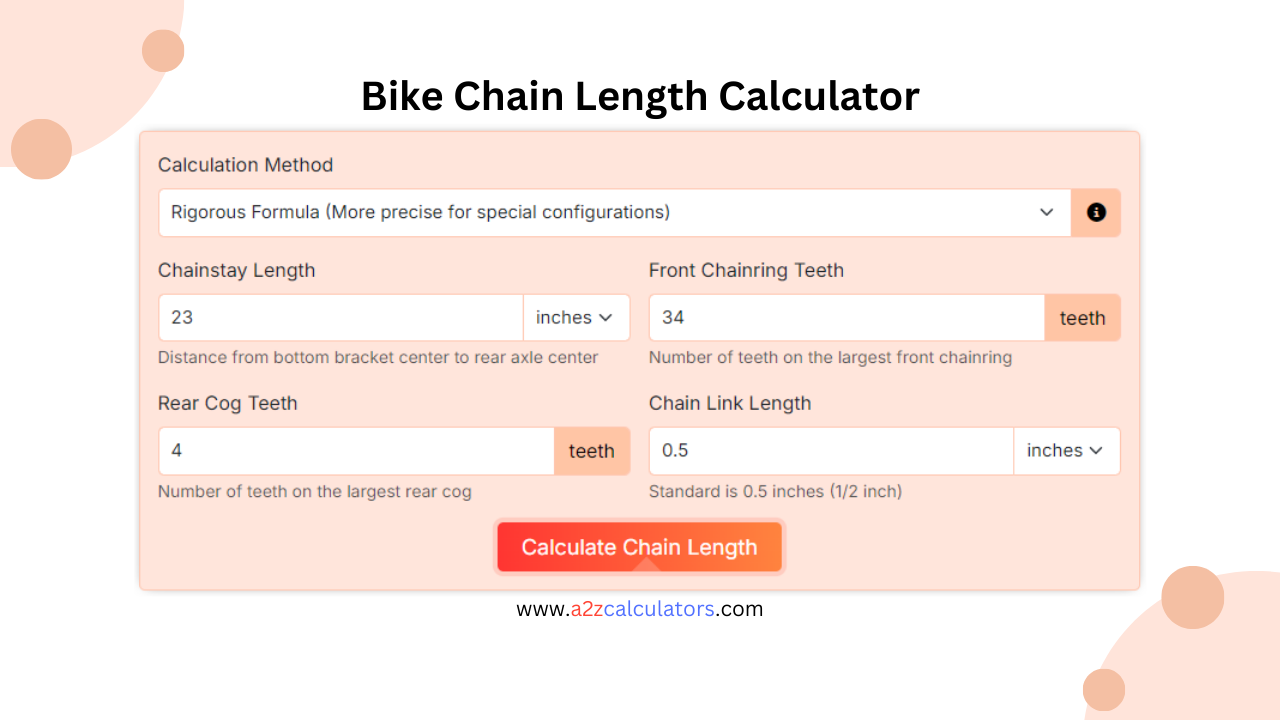Screen dimensions: 1280x720
Task: Click the Chainstay Length helper text
Action: pyautogui.click(x=378, y=357)
